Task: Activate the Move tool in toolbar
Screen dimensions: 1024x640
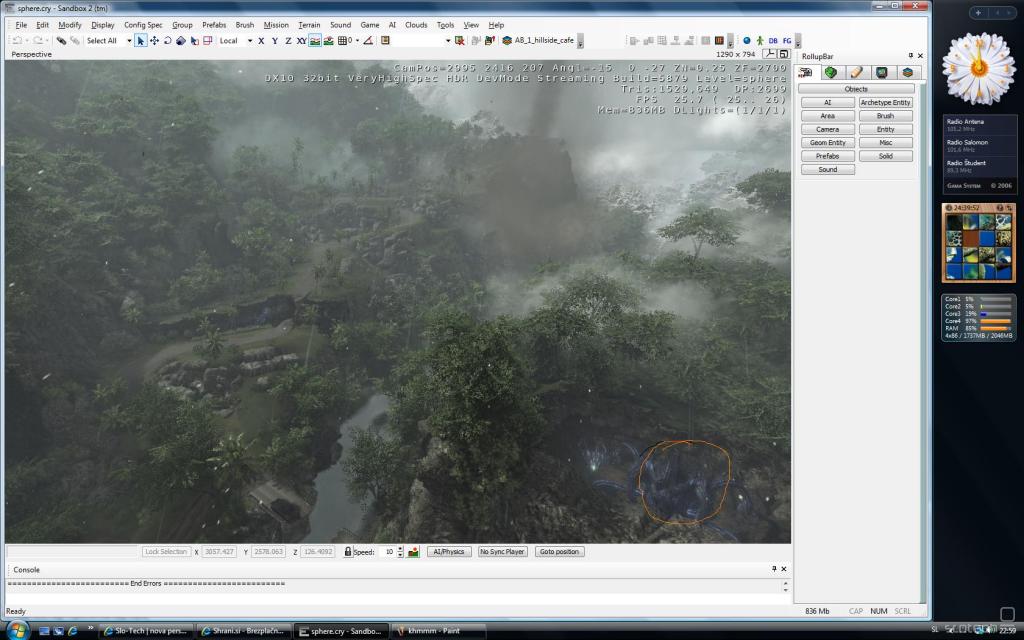Action: [x=154, y=40]
